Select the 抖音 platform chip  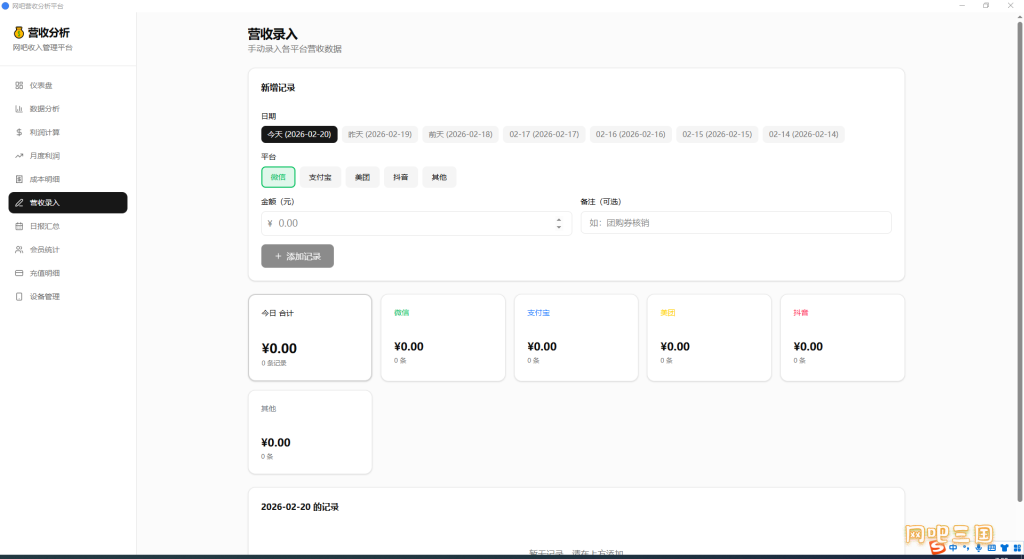401,177
